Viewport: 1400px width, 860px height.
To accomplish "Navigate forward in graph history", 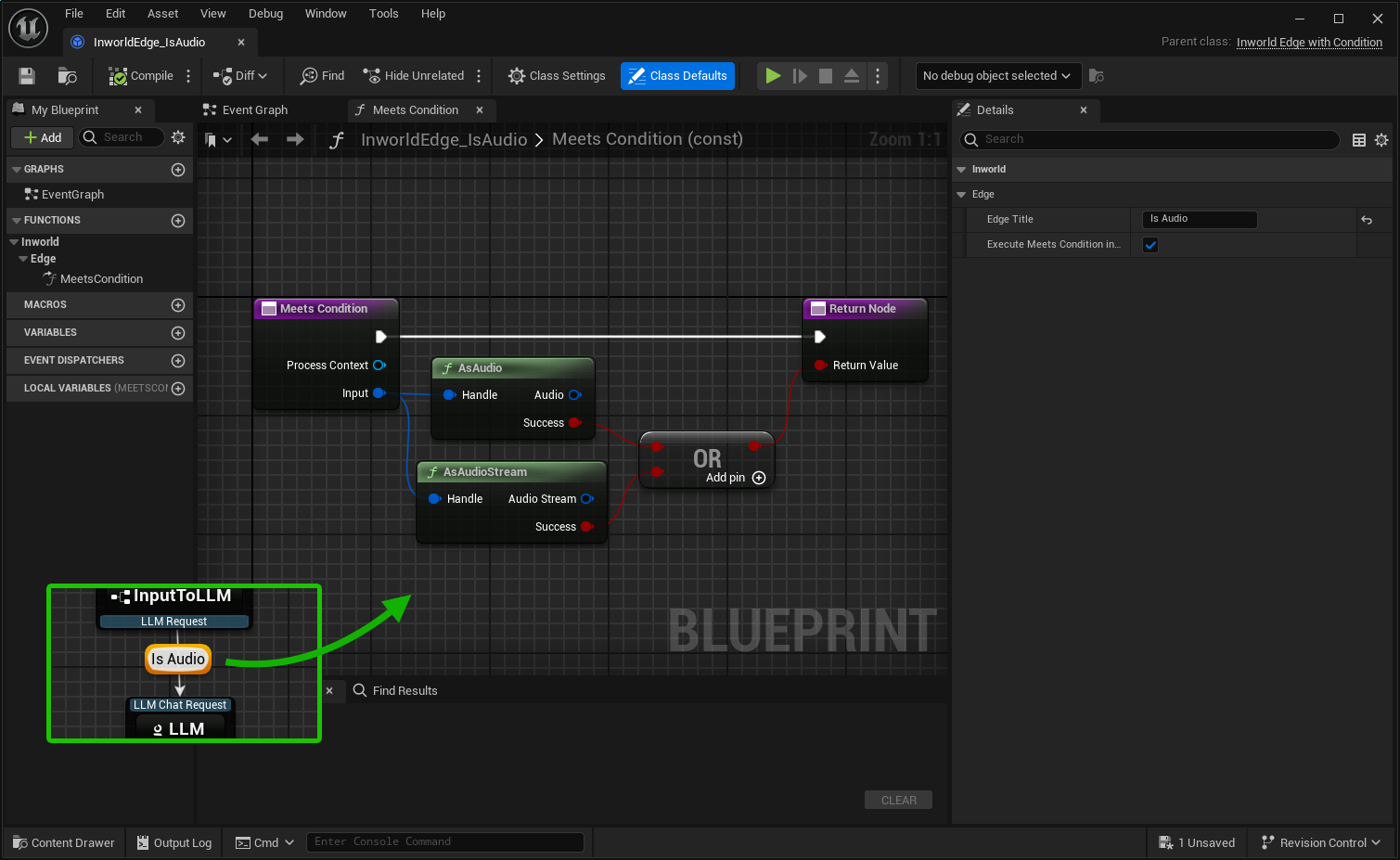I will coord(295,140).
